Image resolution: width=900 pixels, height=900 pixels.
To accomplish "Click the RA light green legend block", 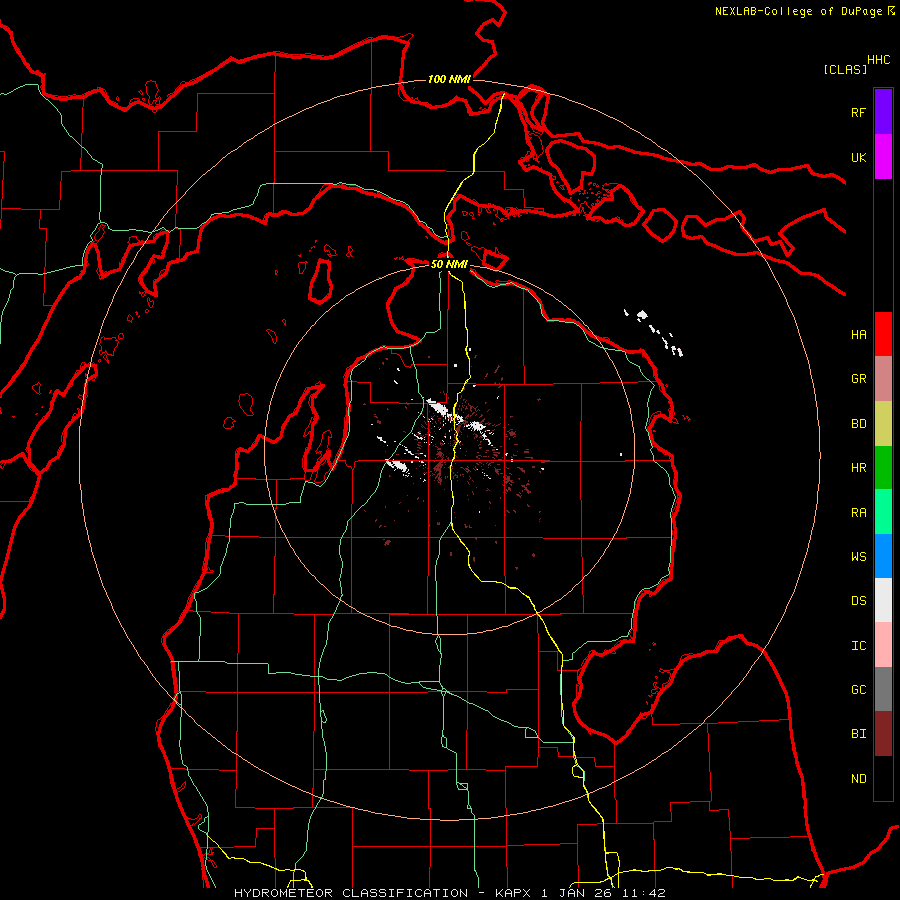I will (x=883, y=512).
